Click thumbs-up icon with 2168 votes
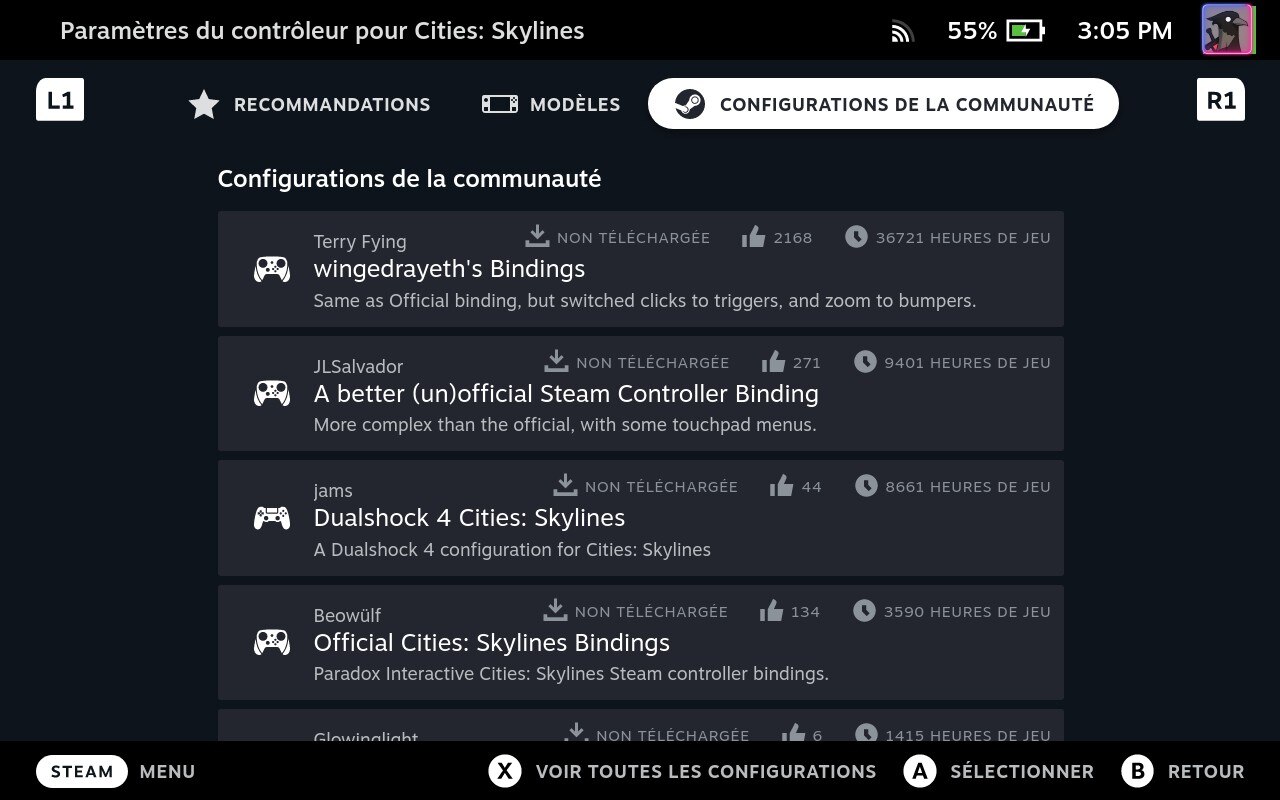 753,237
